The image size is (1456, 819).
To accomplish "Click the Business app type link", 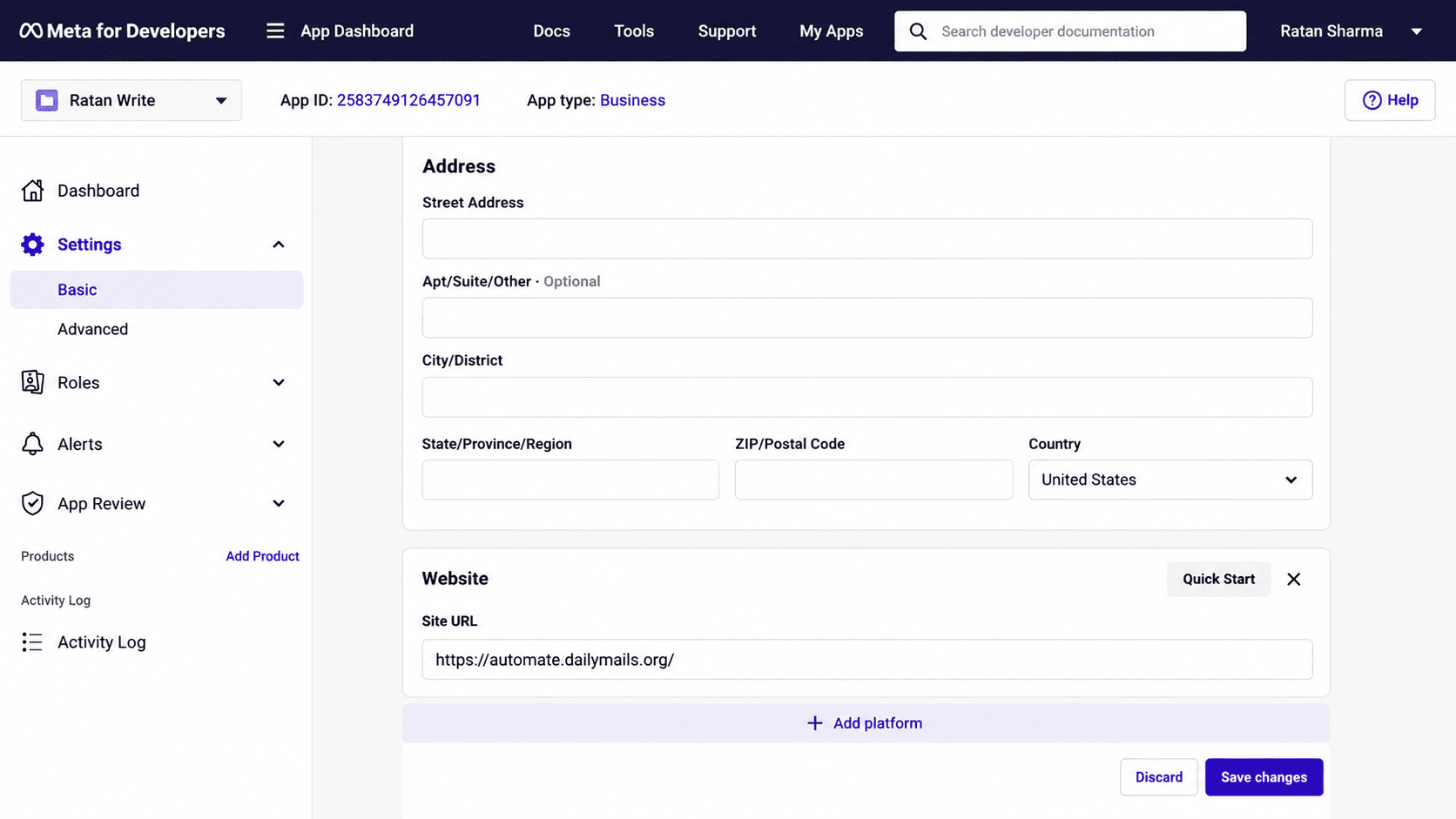I will pyautogui.click(x=632, y=100).
